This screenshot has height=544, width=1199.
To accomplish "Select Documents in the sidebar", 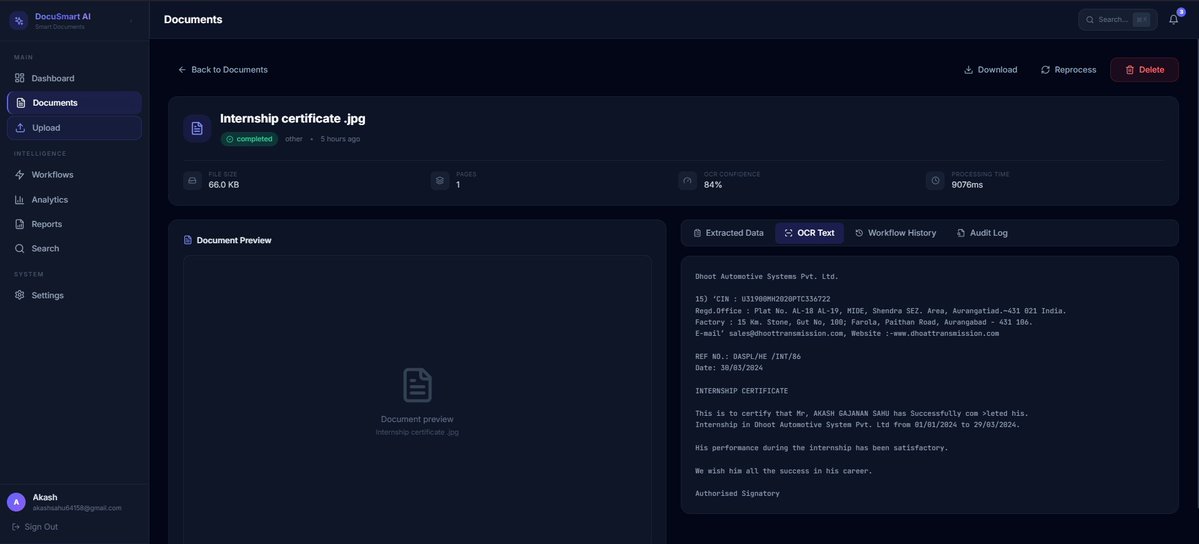I will (x=74, y=103).
